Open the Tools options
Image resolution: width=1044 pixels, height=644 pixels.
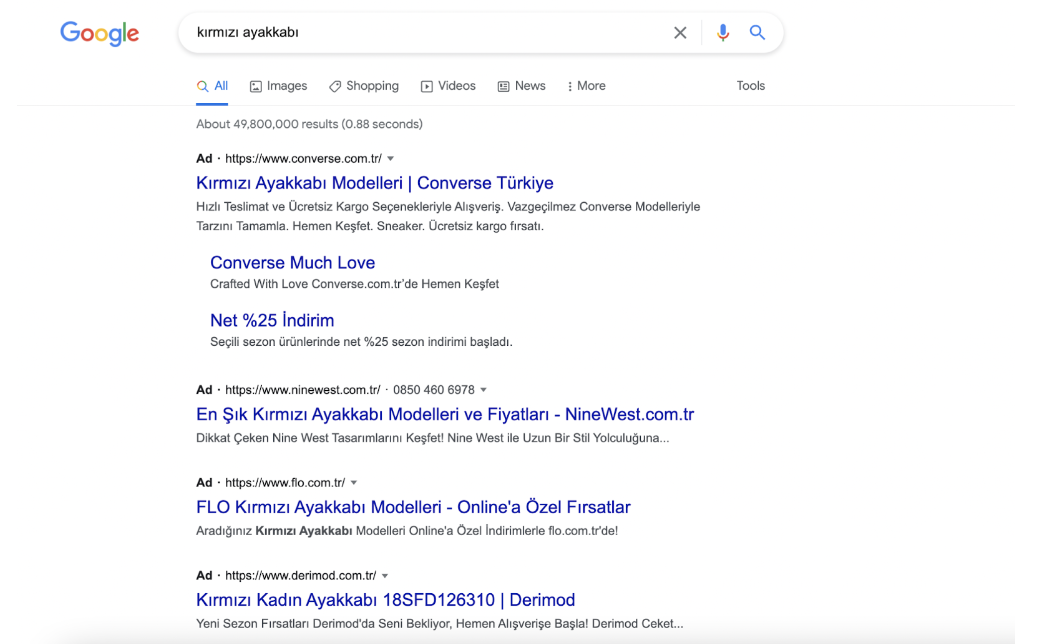click(750, 86)
